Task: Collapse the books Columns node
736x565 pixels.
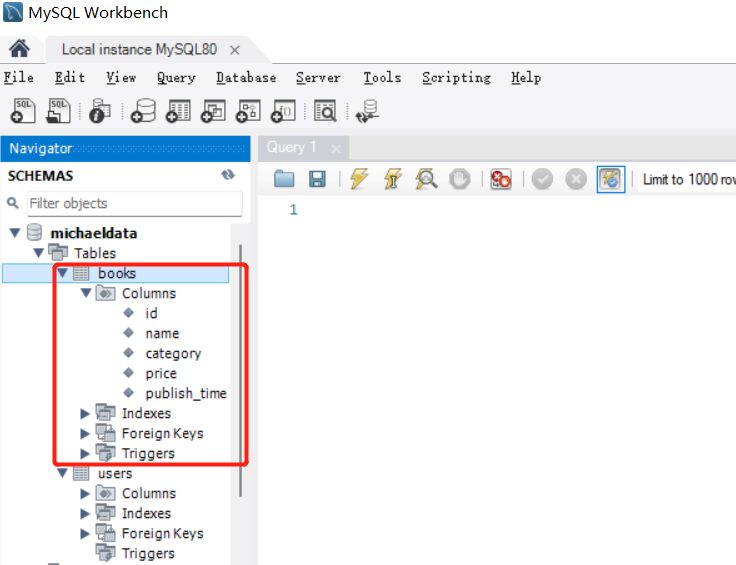Action: pos(86,293)
